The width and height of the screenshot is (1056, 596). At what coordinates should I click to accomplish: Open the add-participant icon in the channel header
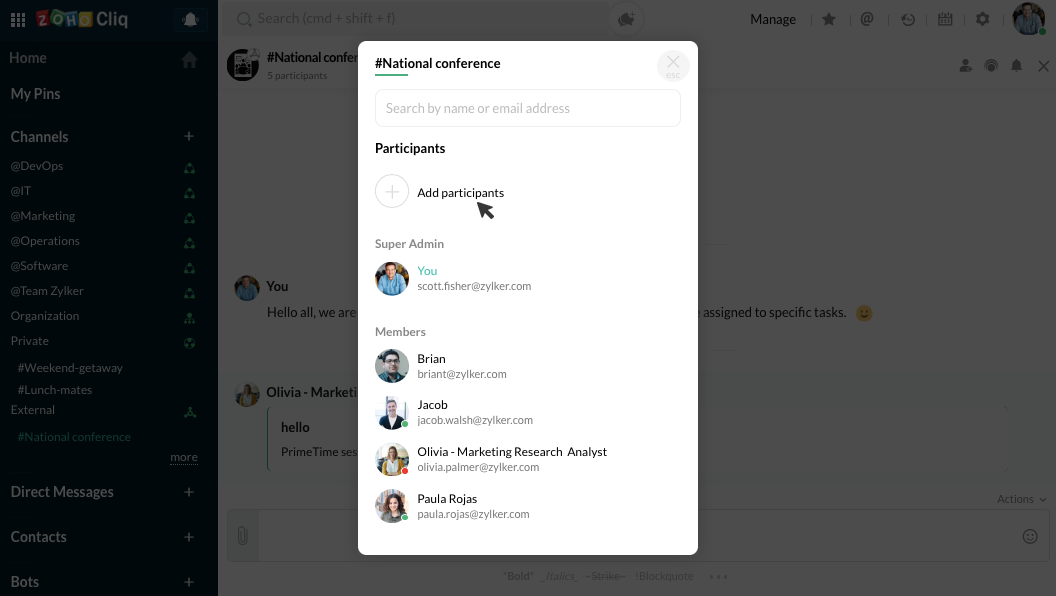pyautogui.click(x=965, y=65)
